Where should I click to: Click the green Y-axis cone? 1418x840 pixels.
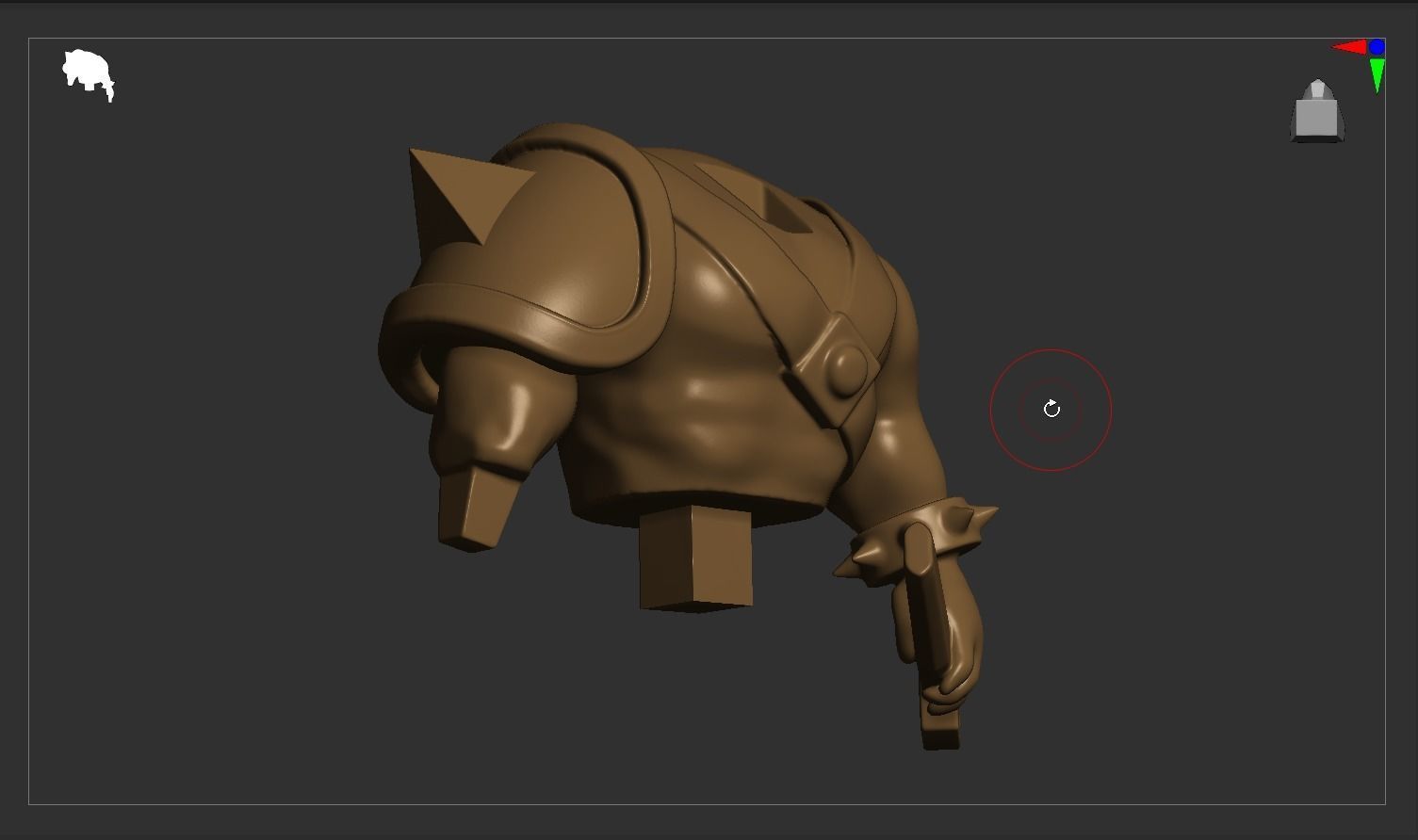(x=1377, y=75)
